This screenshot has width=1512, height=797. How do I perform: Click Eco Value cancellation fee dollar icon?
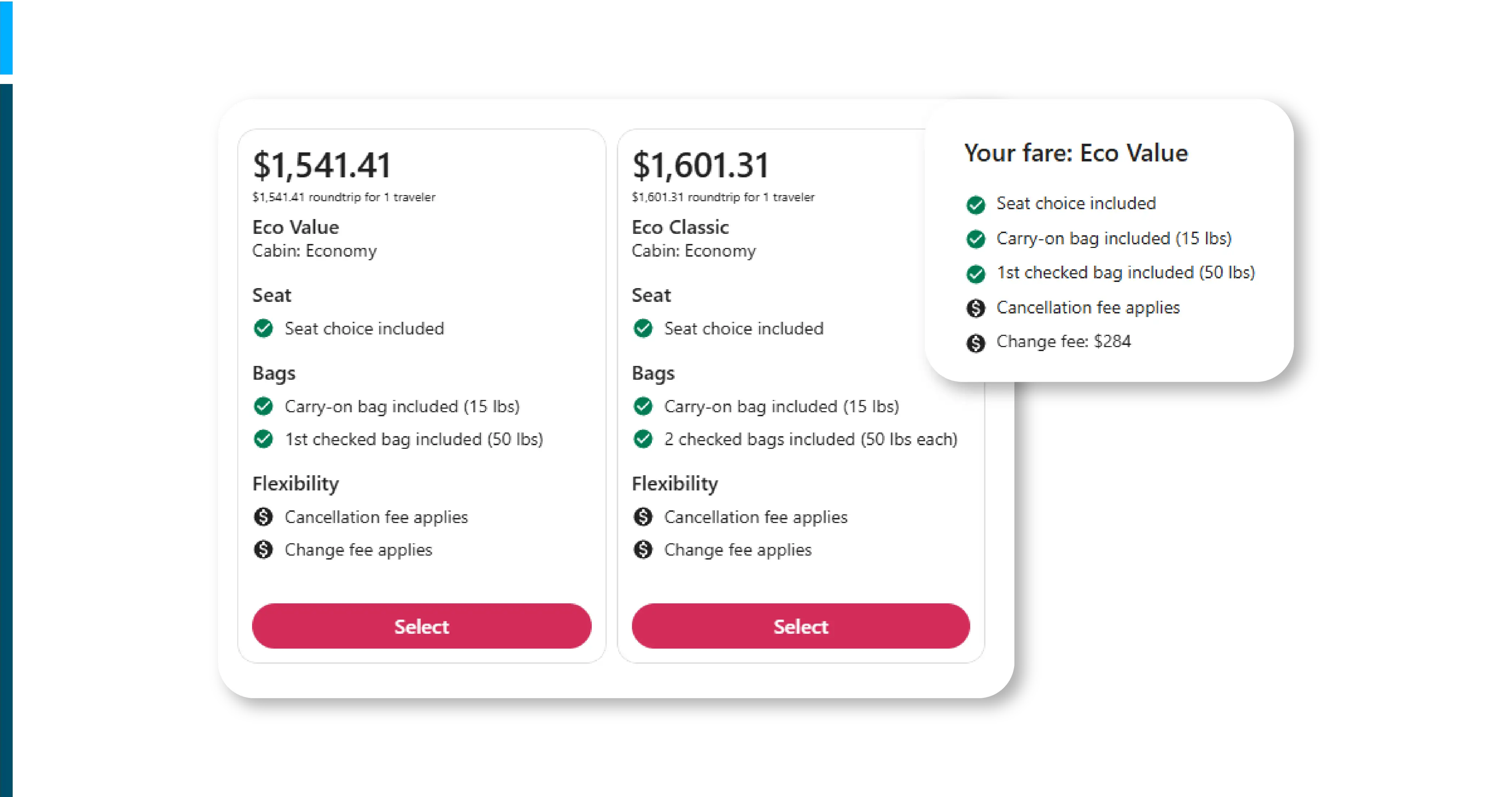[x=264, y=516]
